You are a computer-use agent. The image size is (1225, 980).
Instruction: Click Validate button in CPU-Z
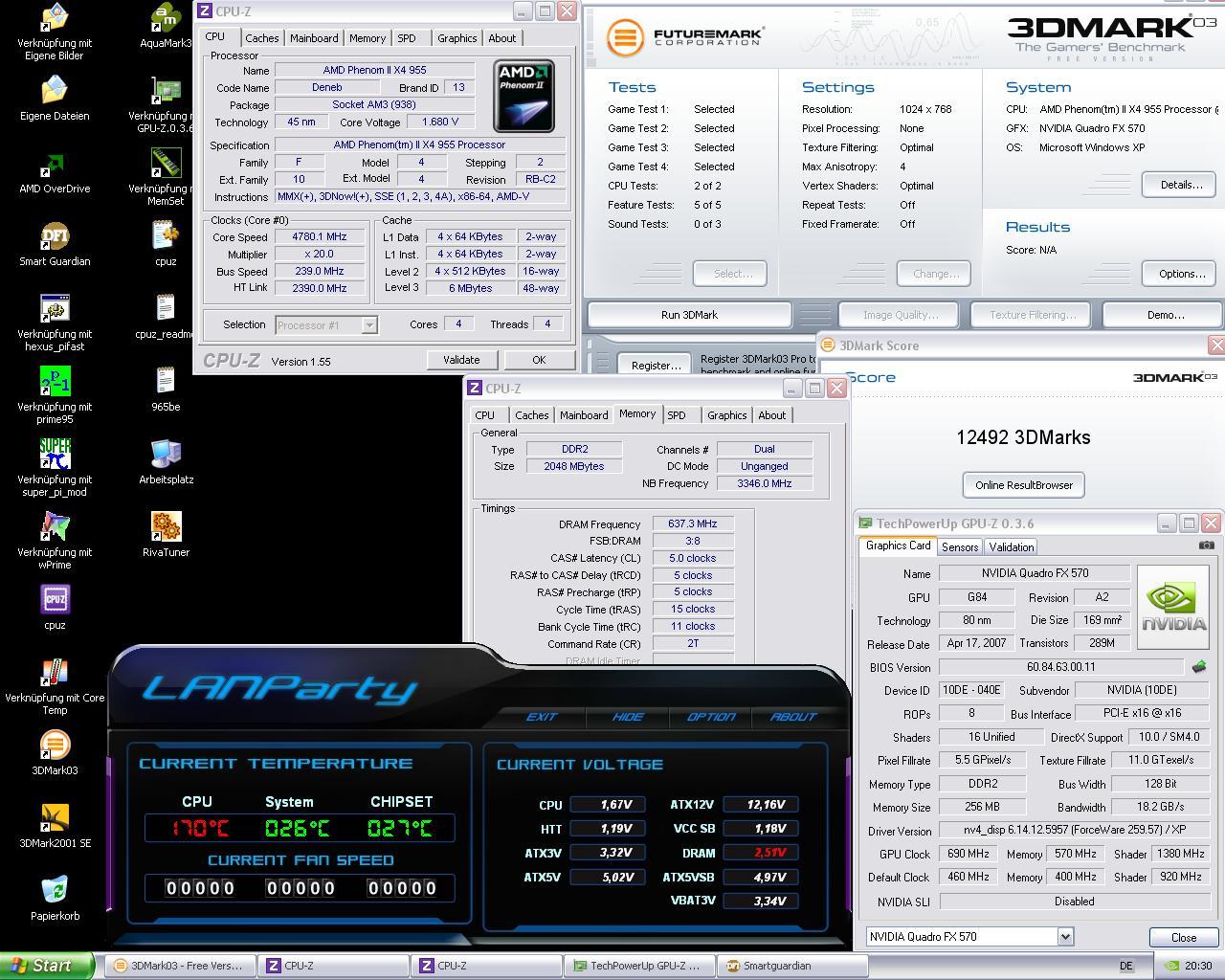click(x=461, y=360)
